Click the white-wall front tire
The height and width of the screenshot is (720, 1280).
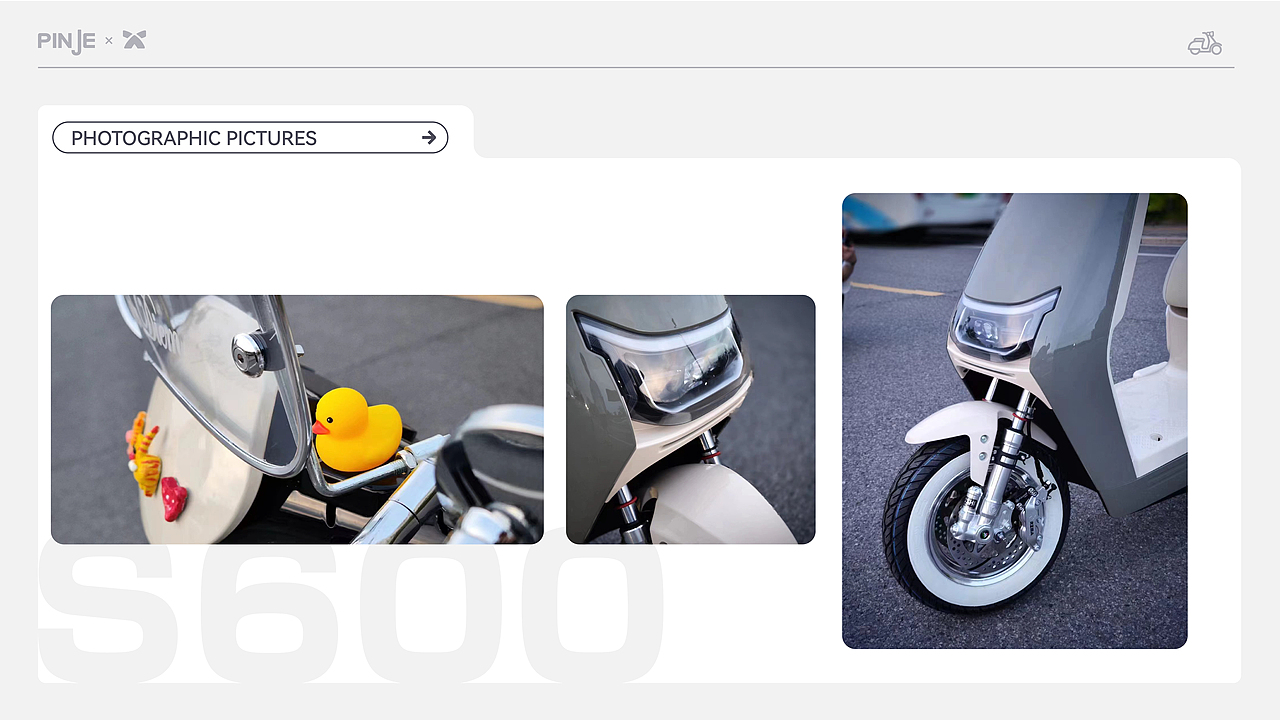[x=975, y=525]
